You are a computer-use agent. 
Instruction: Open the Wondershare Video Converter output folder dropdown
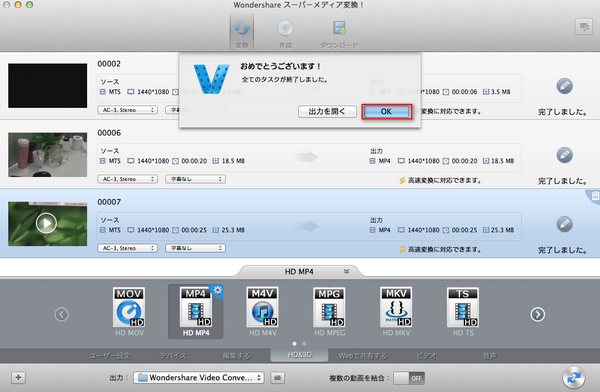199,377
